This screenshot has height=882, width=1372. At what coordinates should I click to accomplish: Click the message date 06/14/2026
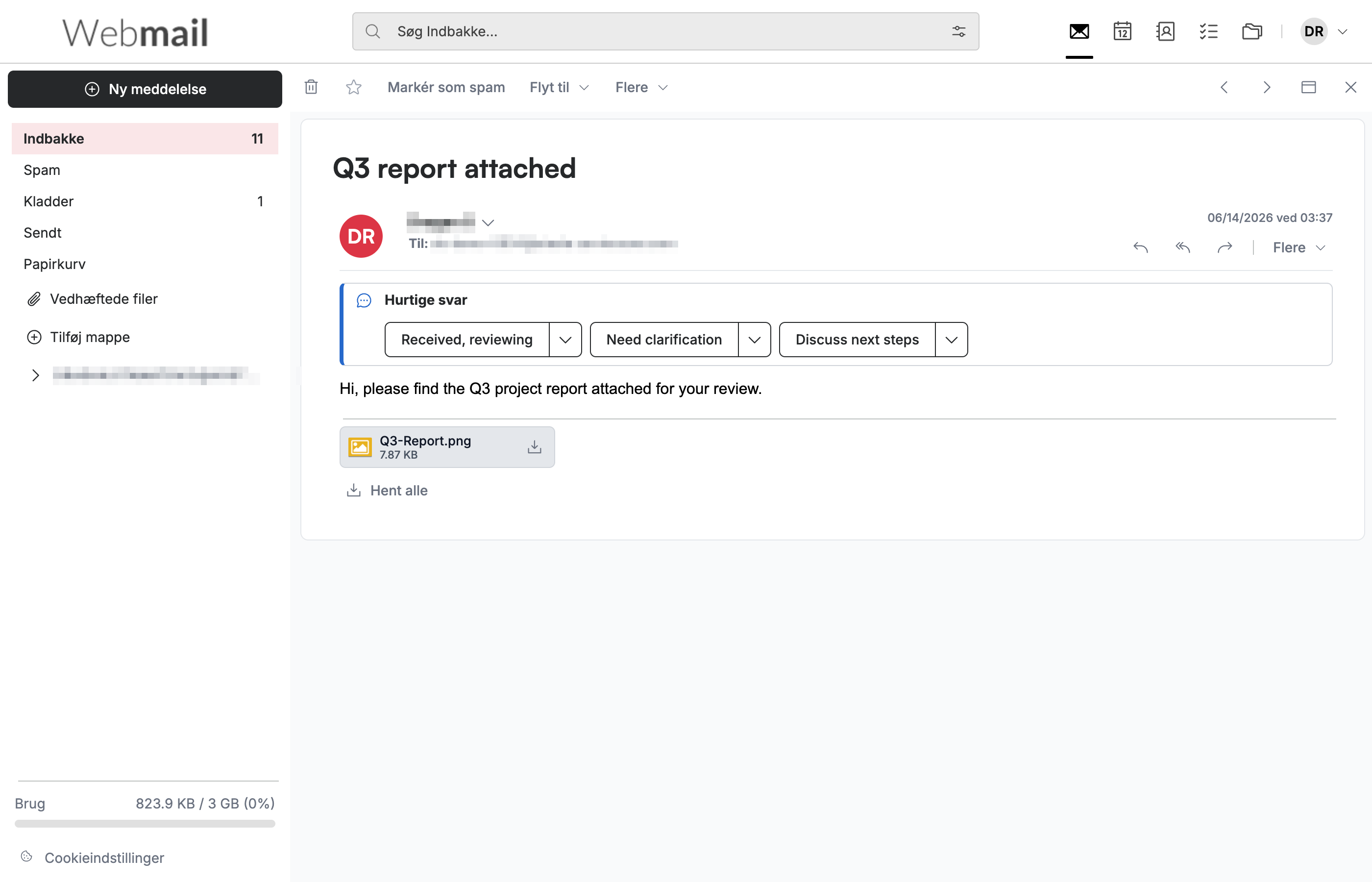pos(1270,218)
